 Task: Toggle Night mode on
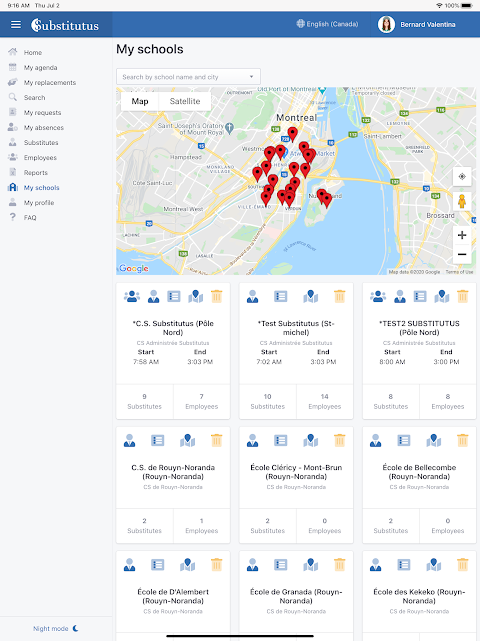pyautogui.click(x=56, y=628)
